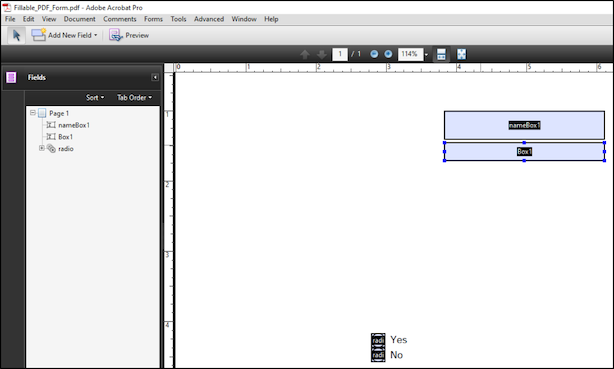
Task: Open the Window menu
Action: pos(244,19)
